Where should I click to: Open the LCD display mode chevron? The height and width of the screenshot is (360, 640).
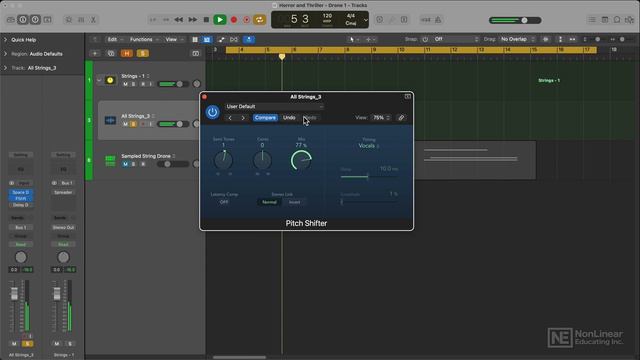366,20
